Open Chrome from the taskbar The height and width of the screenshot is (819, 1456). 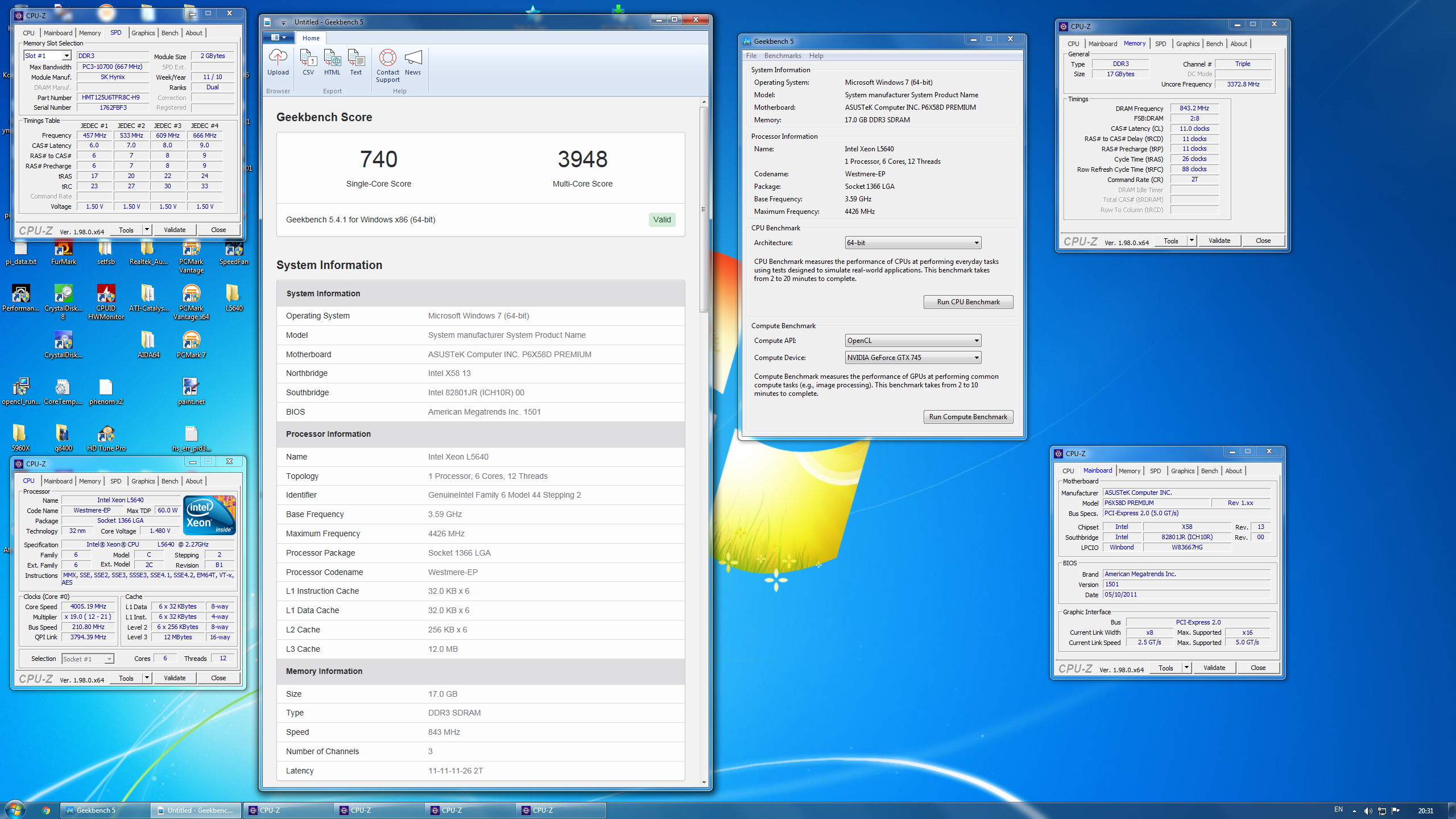[x=46, y=810]
